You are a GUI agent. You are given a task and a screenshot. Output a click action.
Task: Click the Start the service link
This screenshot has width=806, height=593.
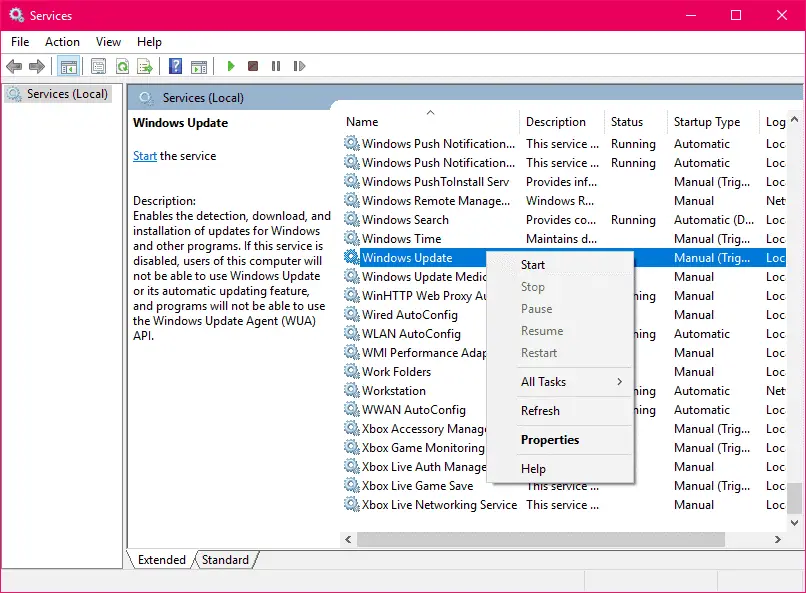click(144, 156)
